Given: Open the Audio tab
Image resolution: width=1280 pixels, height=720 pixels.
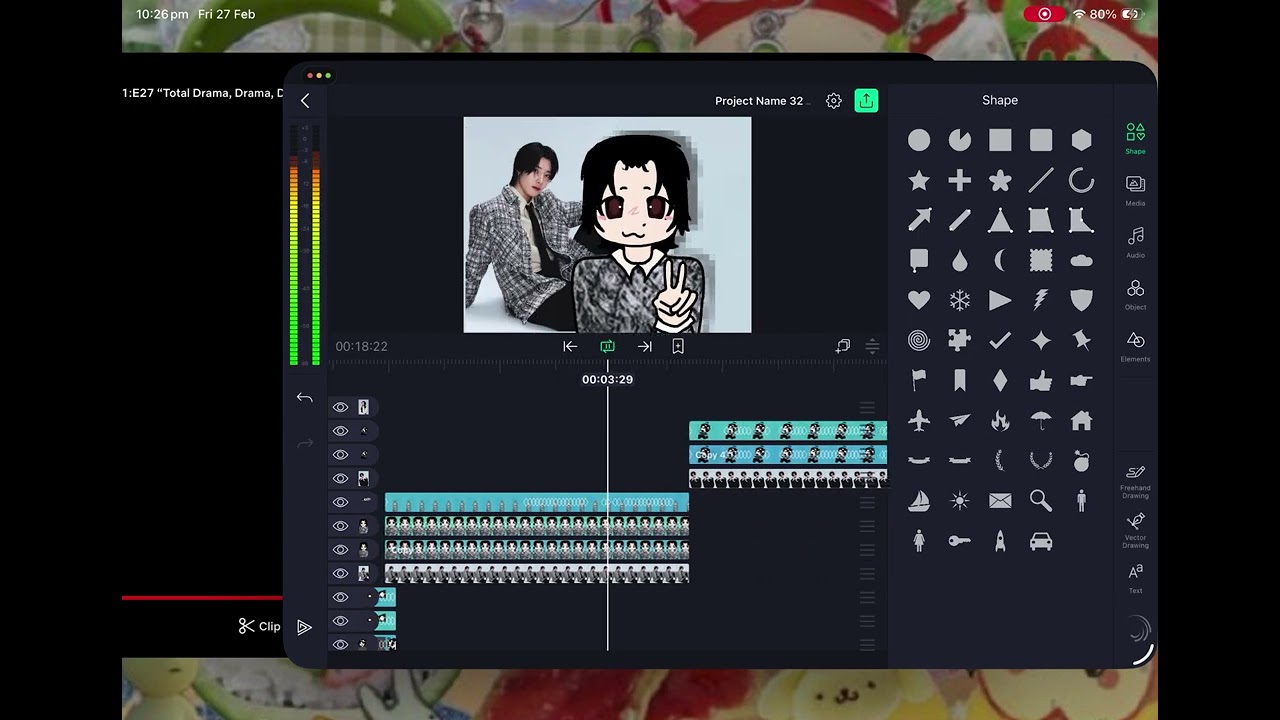Looking at the screenshot, I should (1135, 241).
